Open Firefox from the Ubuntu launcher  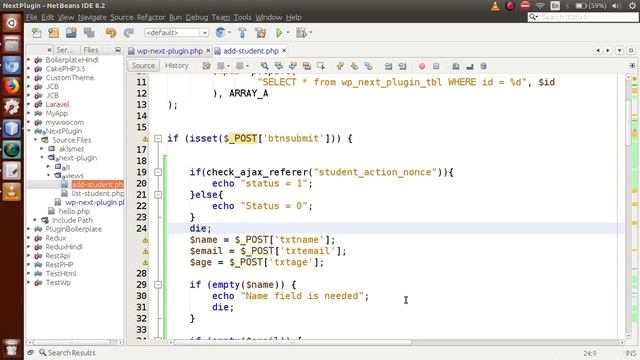[x=11, y=87]
